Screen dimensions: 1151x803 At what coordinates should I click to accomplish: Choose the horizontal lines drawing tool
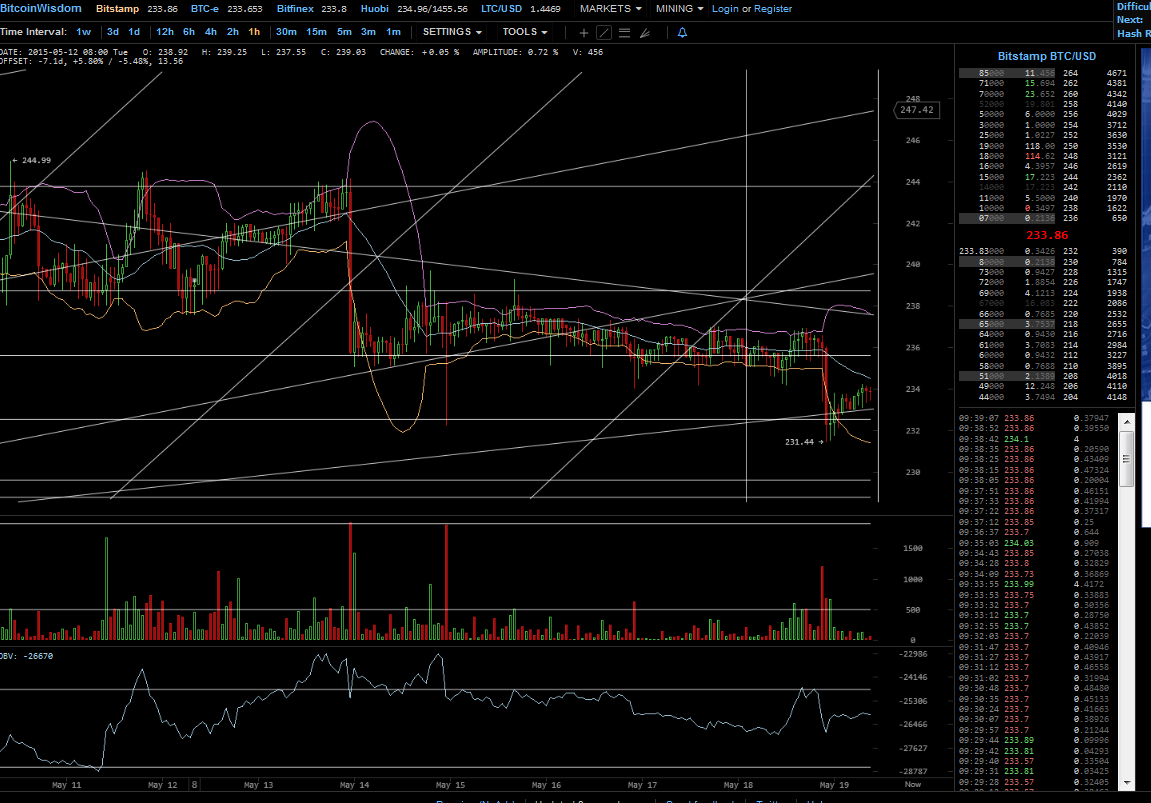tap(624, 32)
